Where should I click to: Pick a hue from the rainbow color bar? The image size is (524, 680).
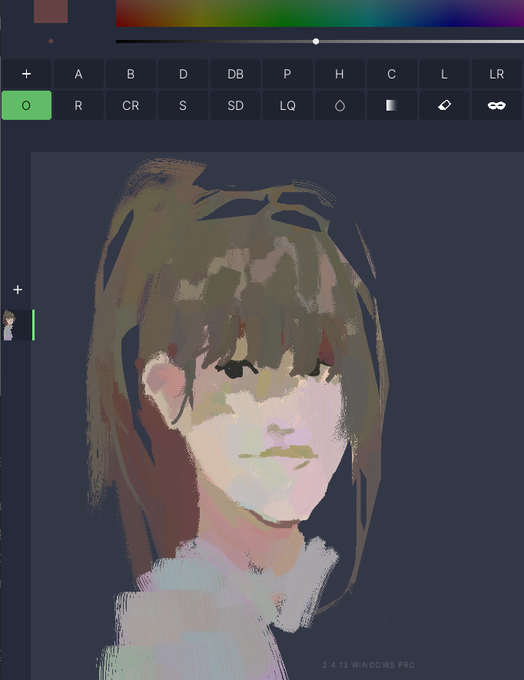tap(320, 13)
